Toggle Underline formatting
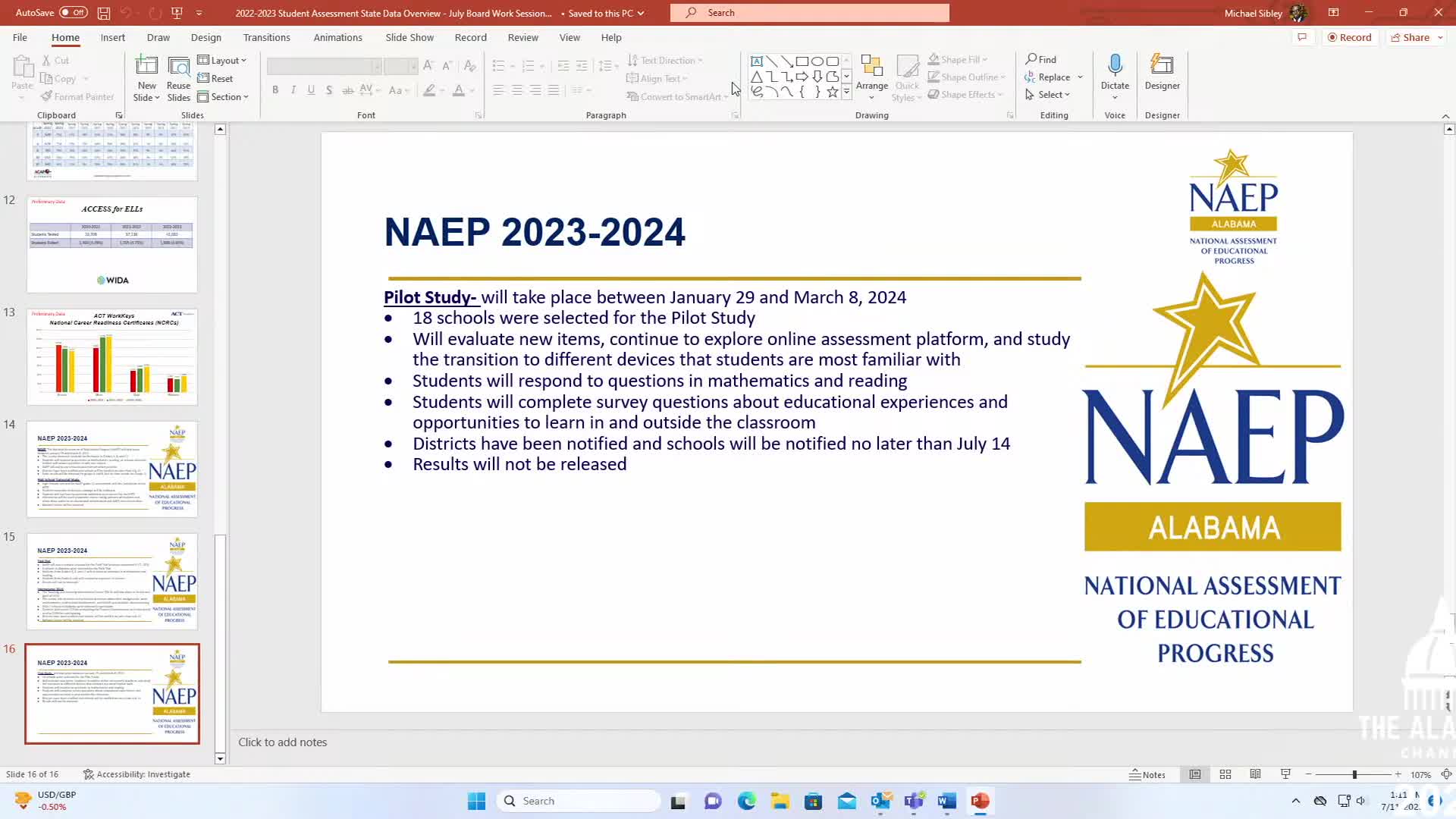Image resolution: width=1456 pixels, height=819 pixels. (311, 90)
